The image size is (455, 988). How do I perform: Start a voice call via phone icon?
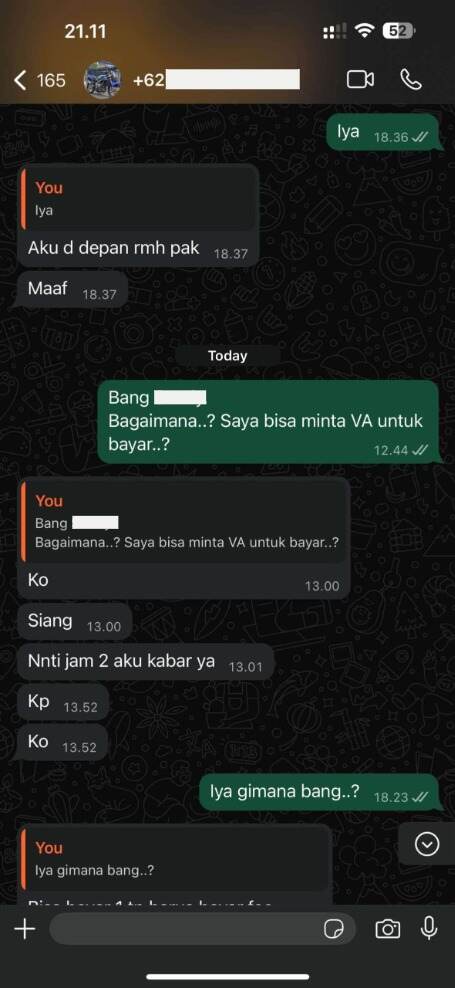(411, 79)
